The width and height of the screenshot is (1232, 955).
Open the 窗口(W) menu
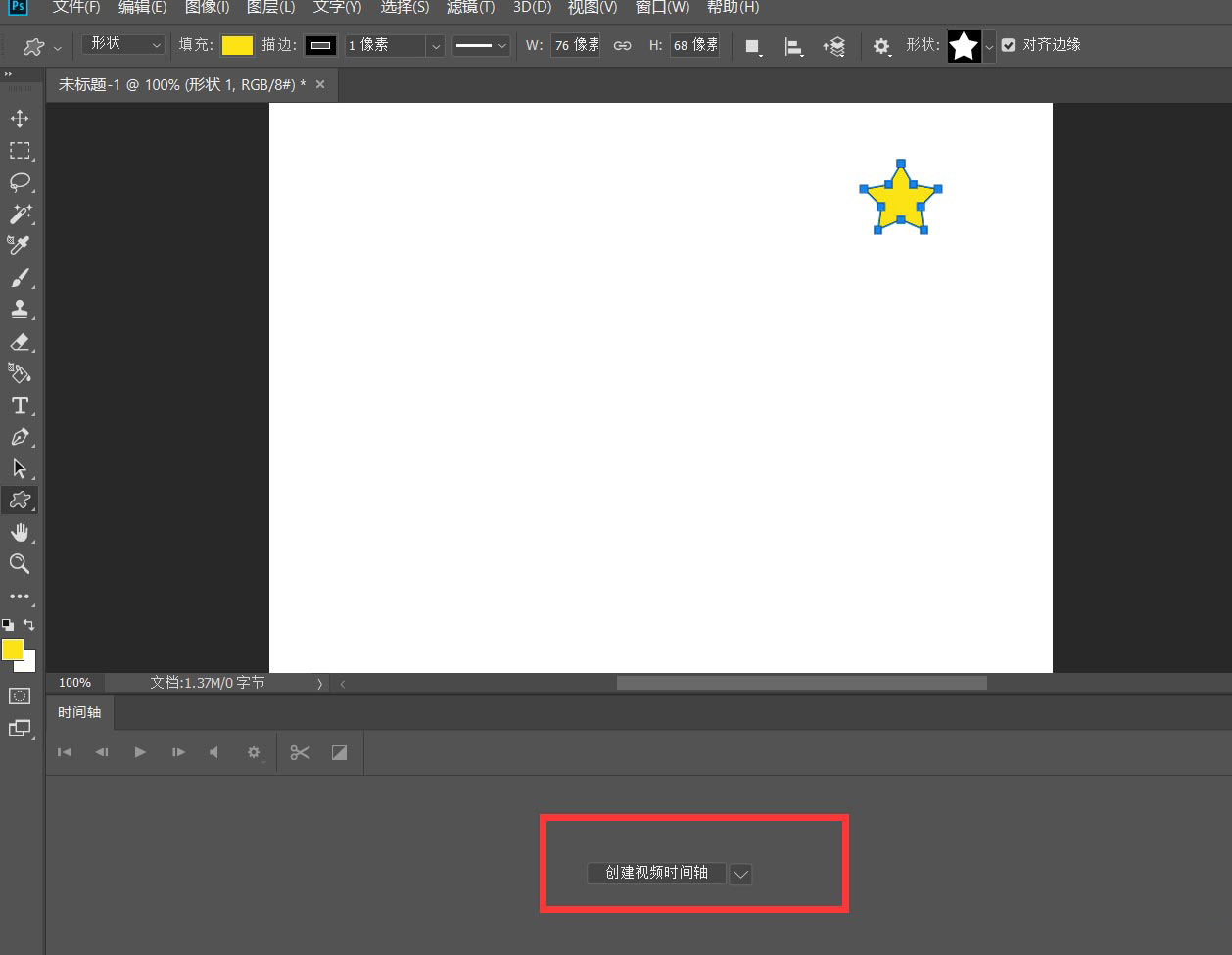[x=663, y=7]
